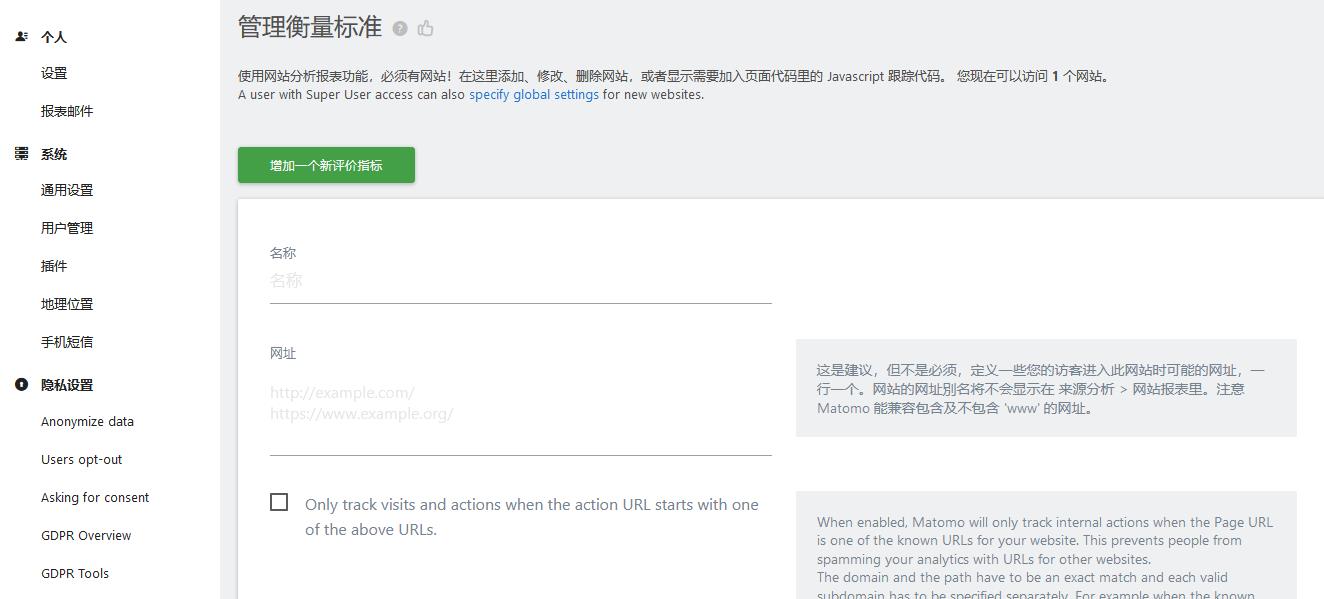Click the 系统 icon in the sidebar
Screen dimensions: 1324x599
click(20, 153)
